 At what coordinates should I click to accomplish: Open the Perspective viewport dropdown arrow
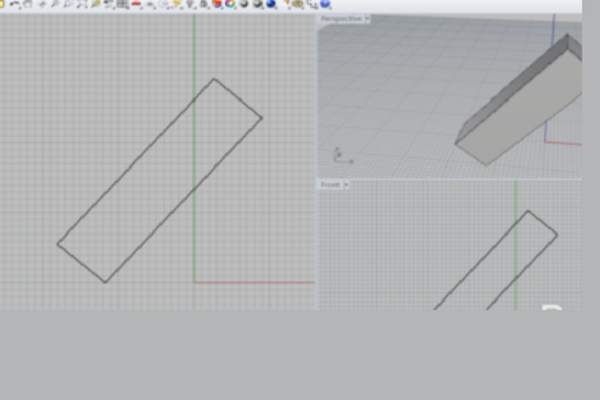tap(367, 18)
